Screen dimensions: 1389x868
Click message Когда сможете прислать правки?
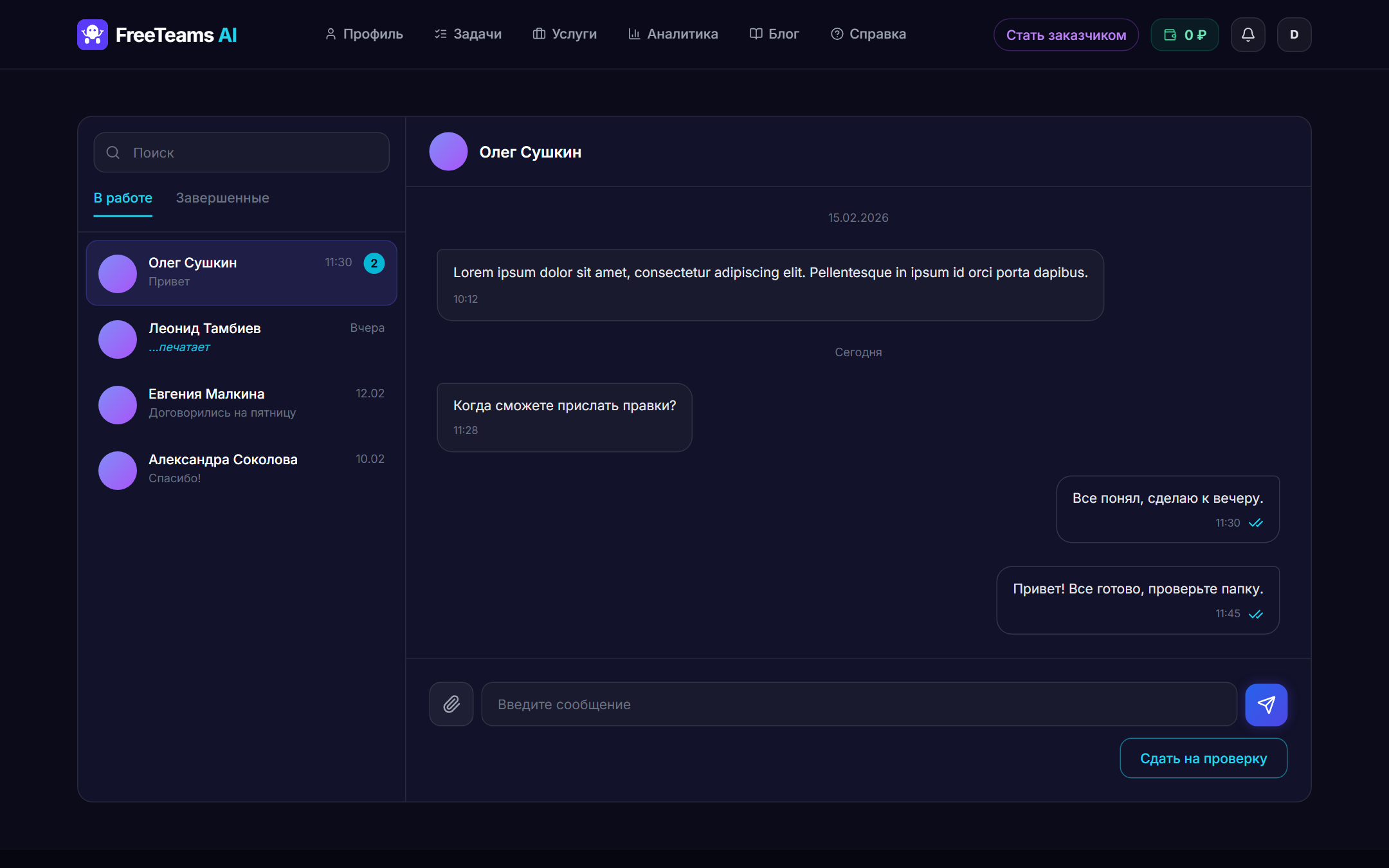click(x=565, y=418)
